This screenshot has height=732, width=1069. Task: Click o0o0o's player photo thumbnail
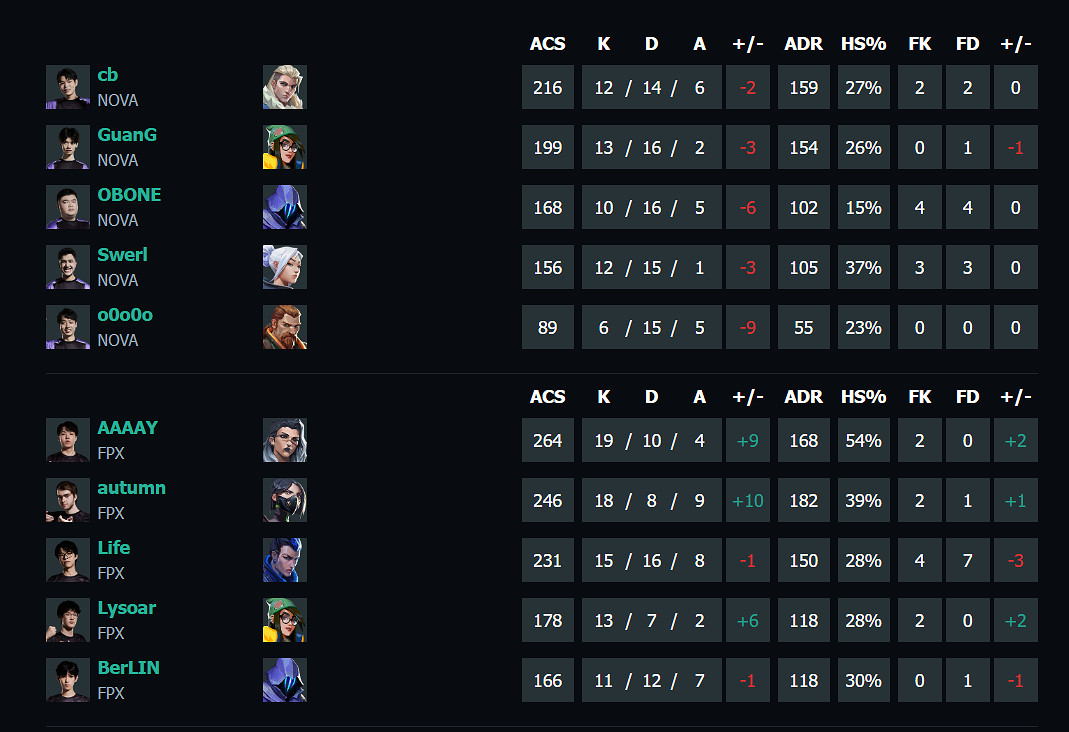tap(68, 328)
